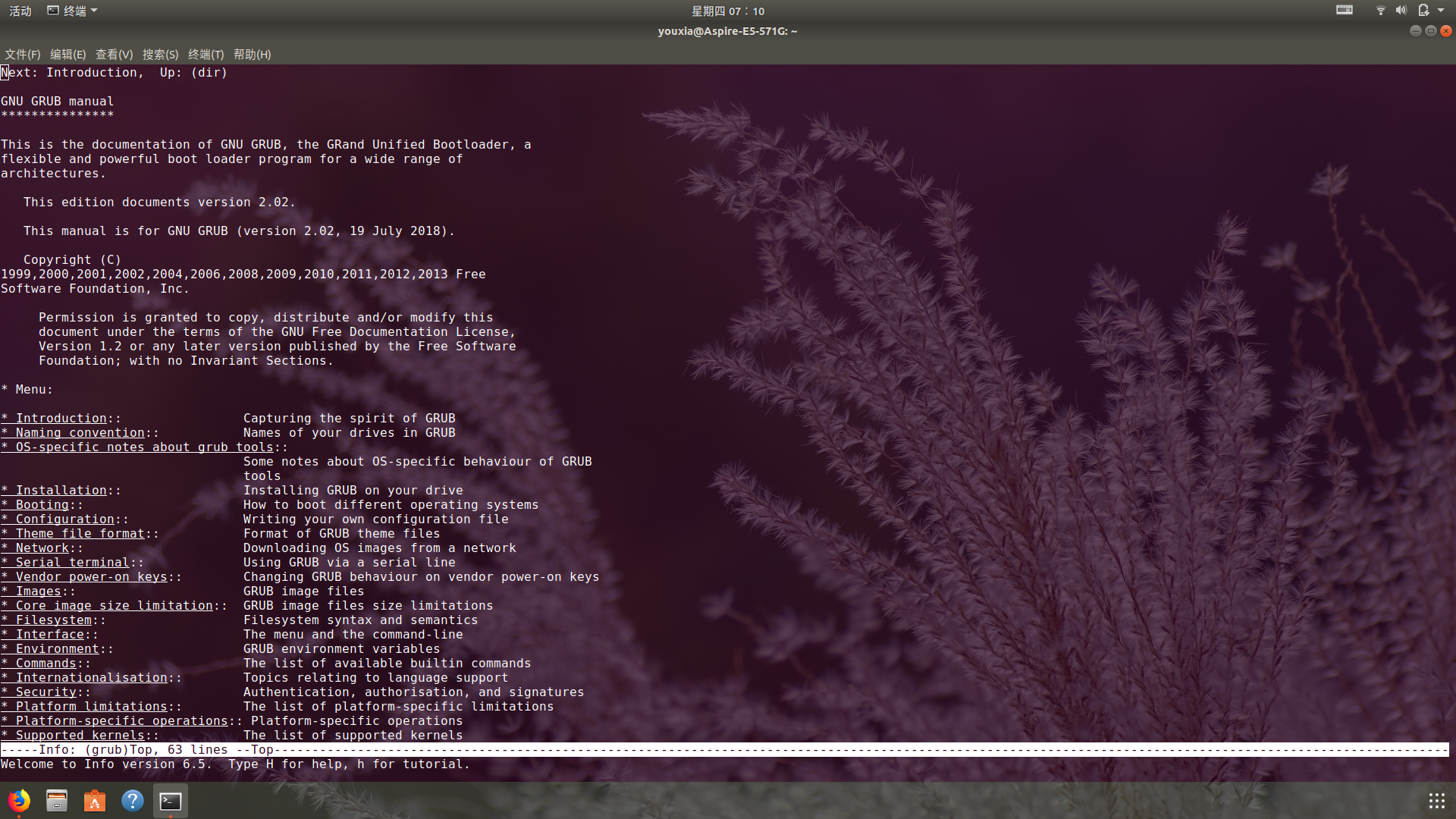Open the 帮助(H) menu
Screen dimensions: 1456x819
[252, 55]
